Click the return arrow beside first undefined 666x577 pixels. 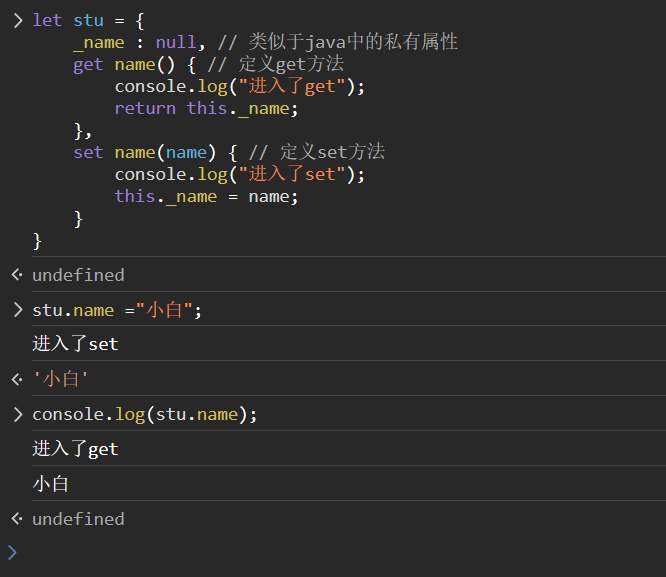click(x=16, y=275)
